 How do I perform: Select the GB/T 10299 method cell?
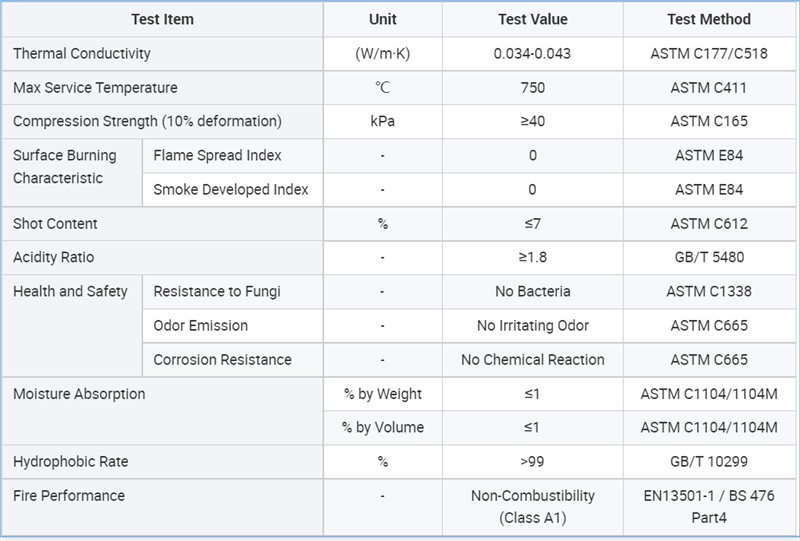click(x=708, y=462)
